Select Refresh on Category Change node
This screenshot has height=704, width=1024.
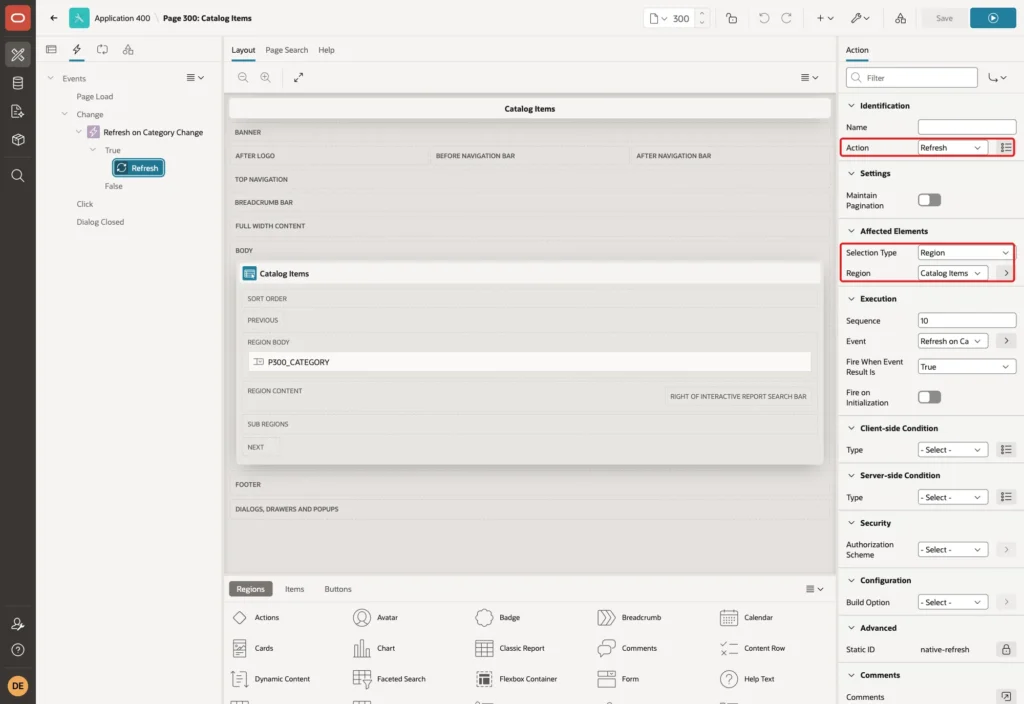(x=153, y=133)
